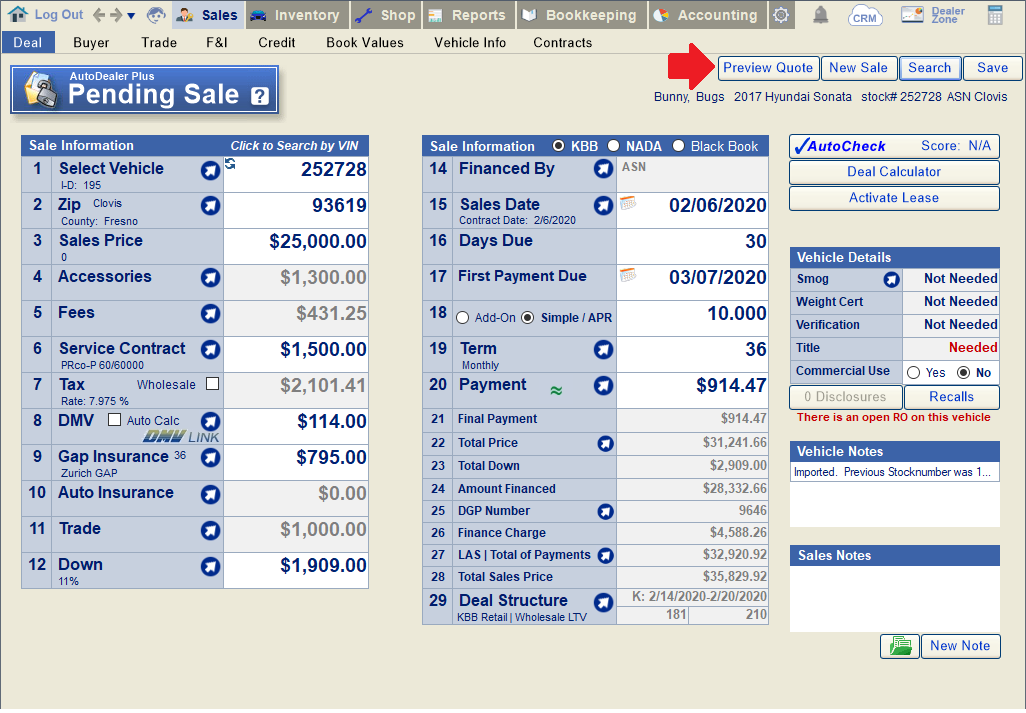Click Activate Lease button

tap(894, 198)
